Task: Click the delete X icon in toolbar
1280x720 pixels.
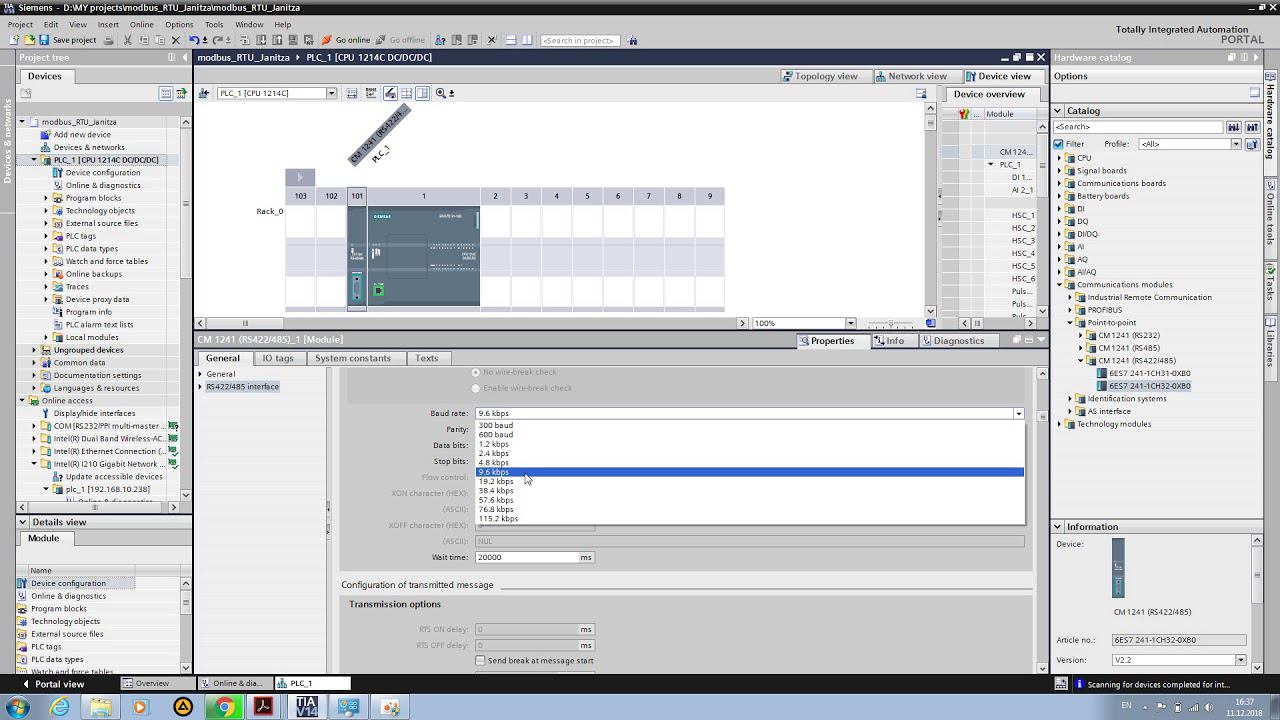Action: point(176,40)
